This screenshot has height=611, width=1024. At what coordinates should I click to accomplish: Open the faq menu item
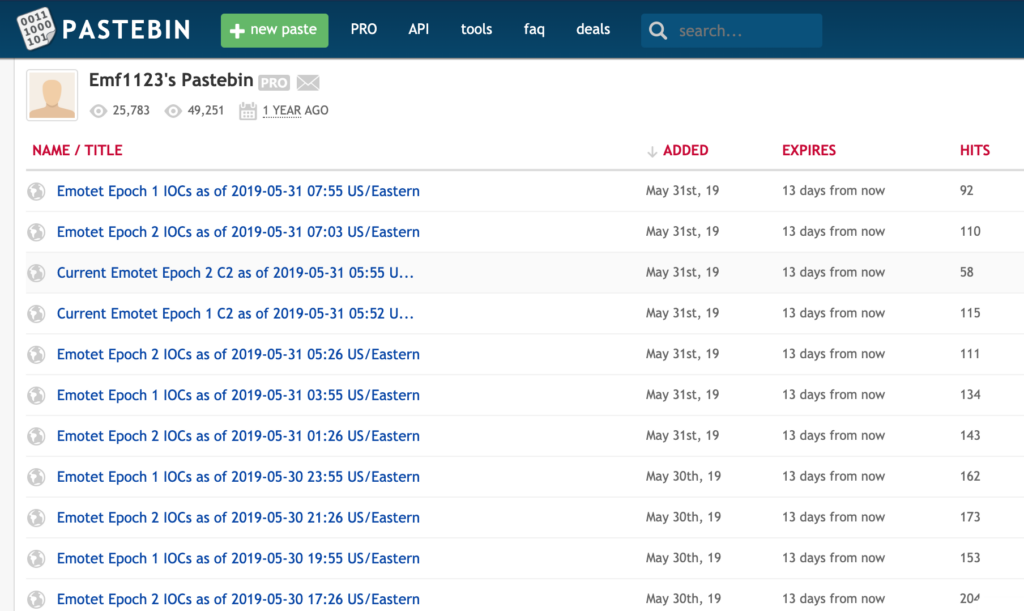[534, 30]
